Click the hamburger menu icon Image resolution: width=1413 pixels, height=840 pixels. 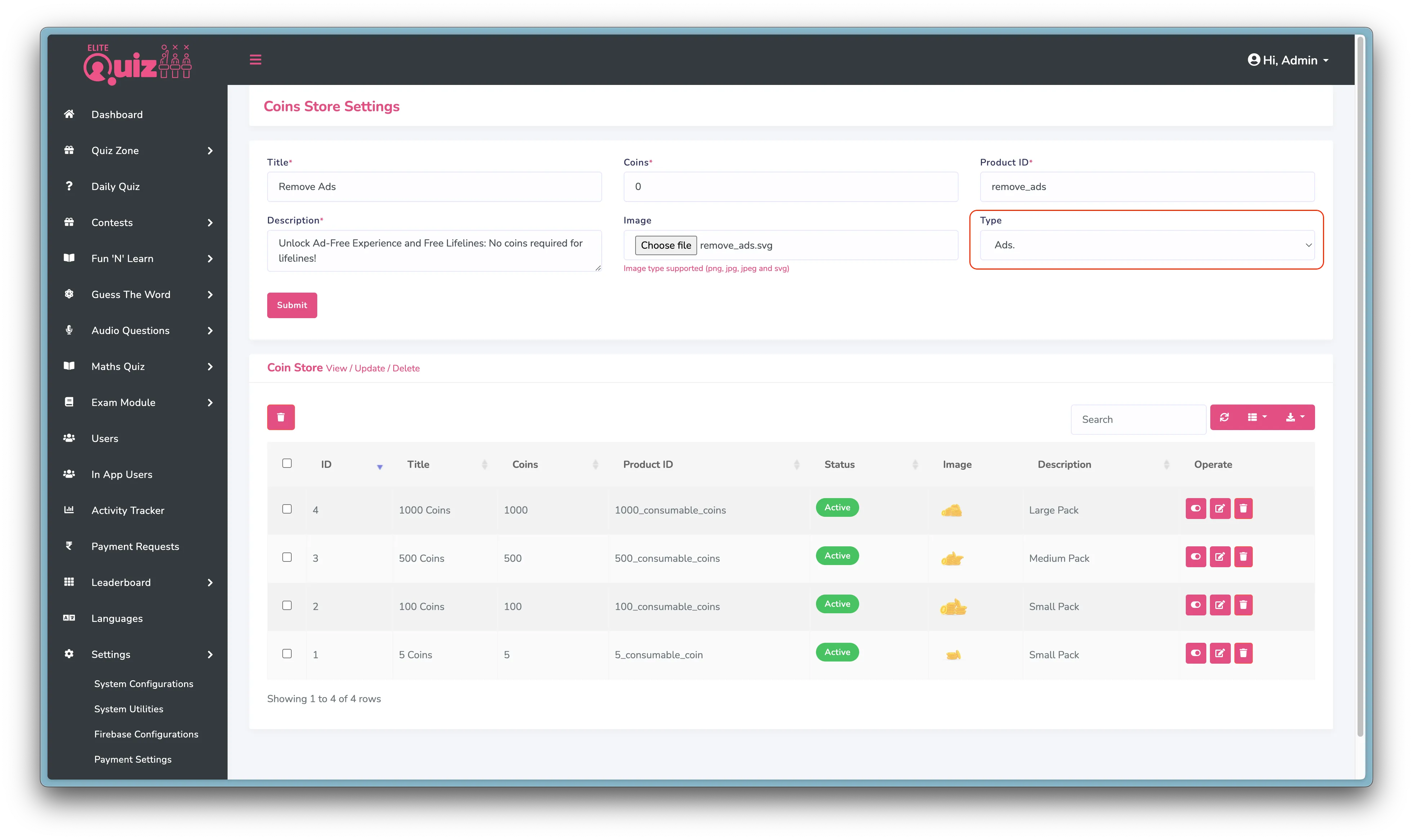click(x=255, y=60)
